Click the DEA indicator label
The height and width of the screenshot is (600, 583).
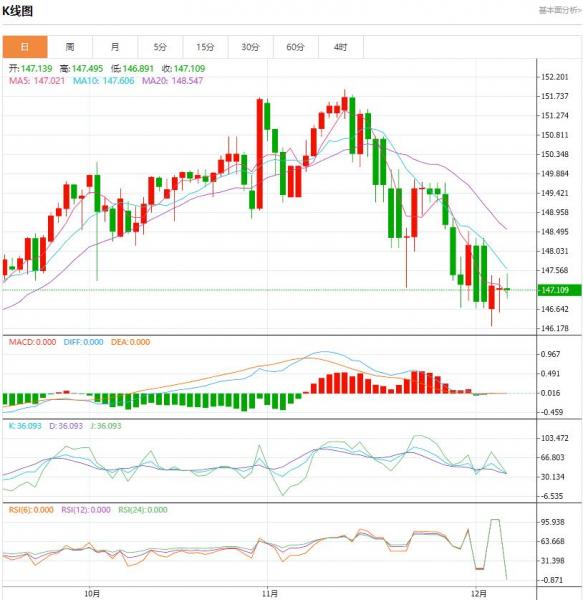pos(130,342)
